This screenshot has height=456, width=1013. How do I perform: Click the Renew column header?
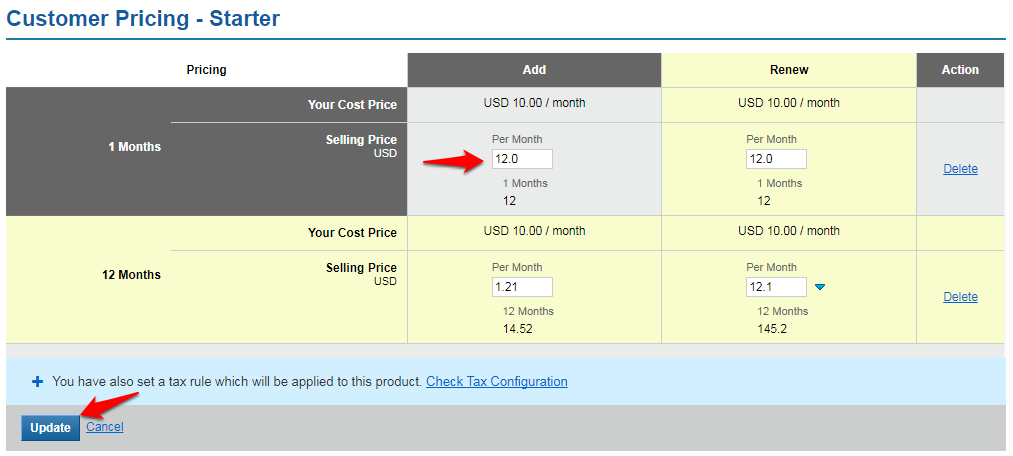[x=789, y=70]
